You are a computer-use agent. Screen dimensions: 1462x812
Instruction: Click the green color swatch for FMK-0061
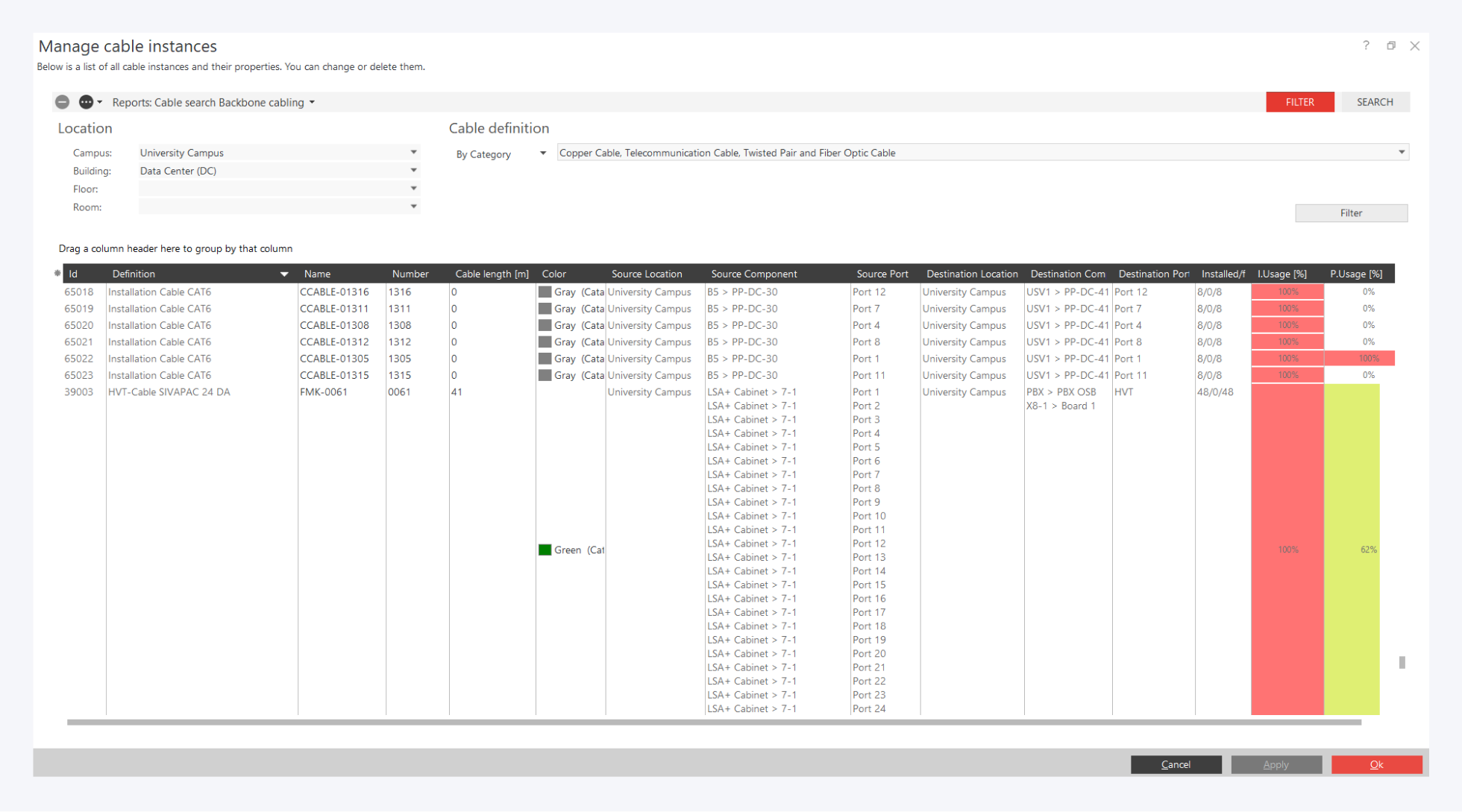(x=545, y=550)
